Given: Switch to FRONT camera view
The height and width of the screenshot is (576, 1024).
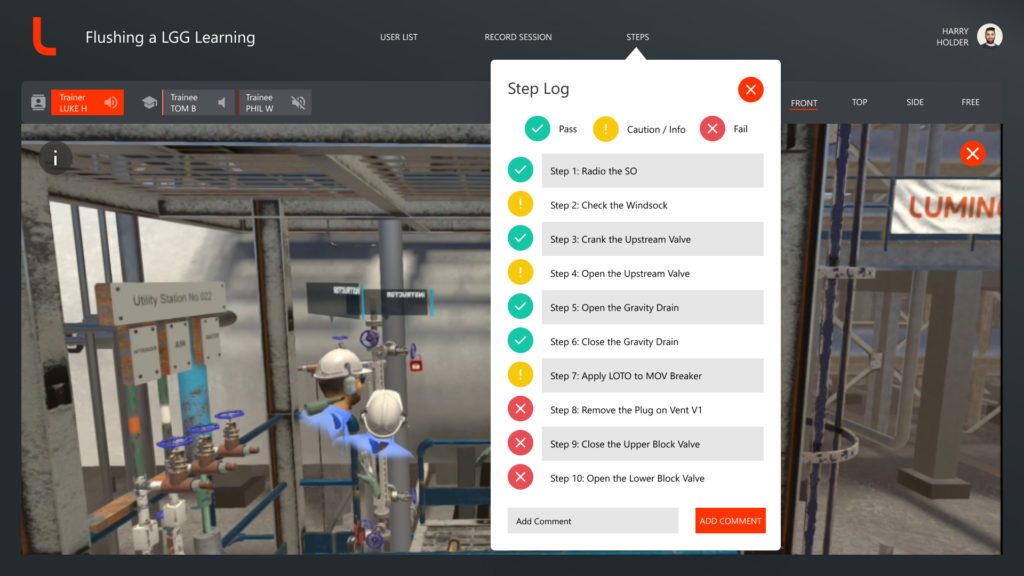Looking at the screenshot, I should coord(804,103).
